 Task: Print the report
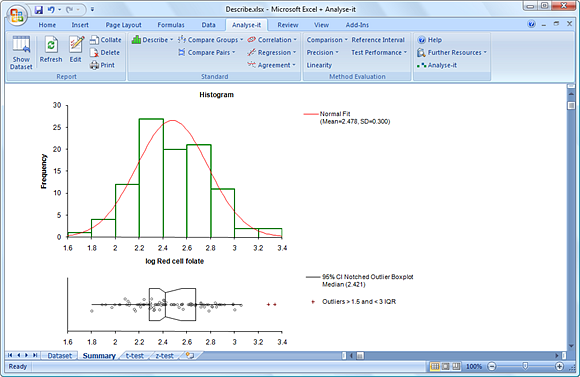pos(102,65)
